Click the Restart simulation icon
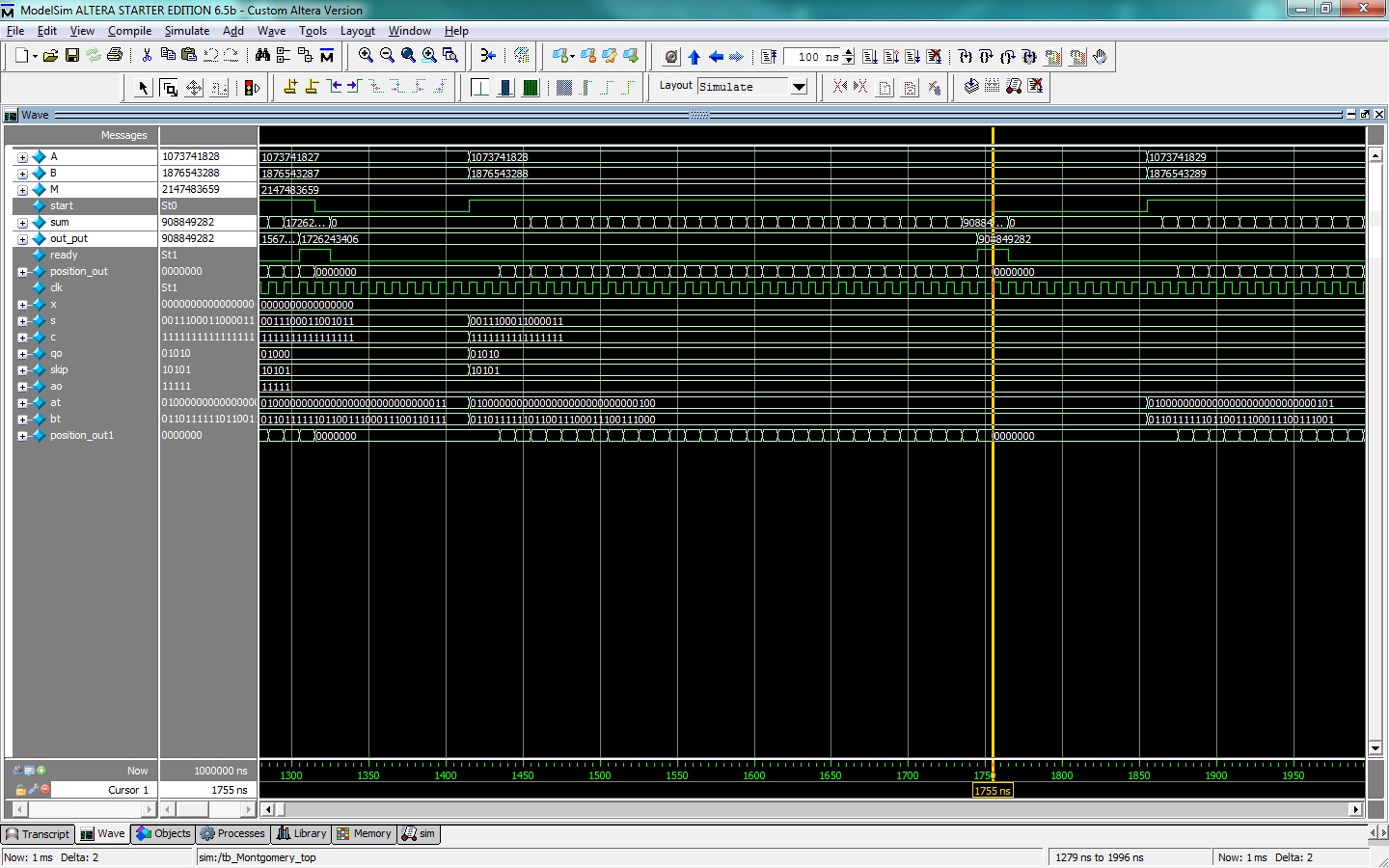Screen dimensions: 1389x868 tap(769, 57)
